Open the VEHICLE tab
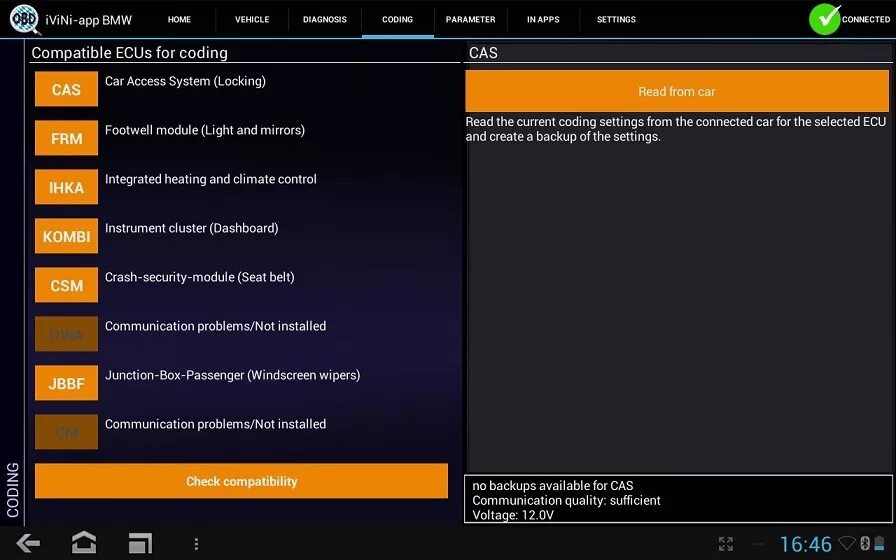 point(252,19)
